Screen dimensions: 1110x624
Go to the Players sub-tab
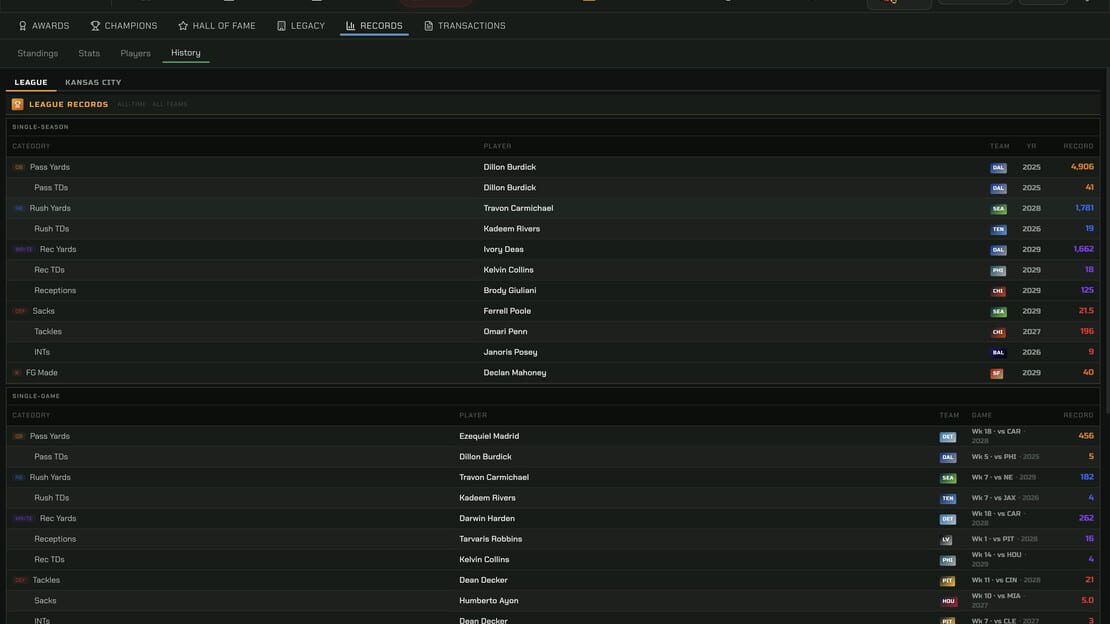point(135,53)
